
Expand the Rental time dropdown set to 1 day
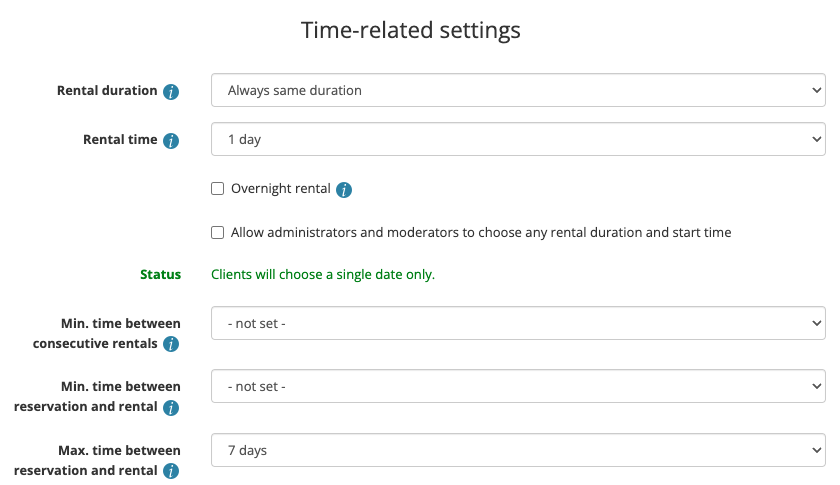coord(517,139)
